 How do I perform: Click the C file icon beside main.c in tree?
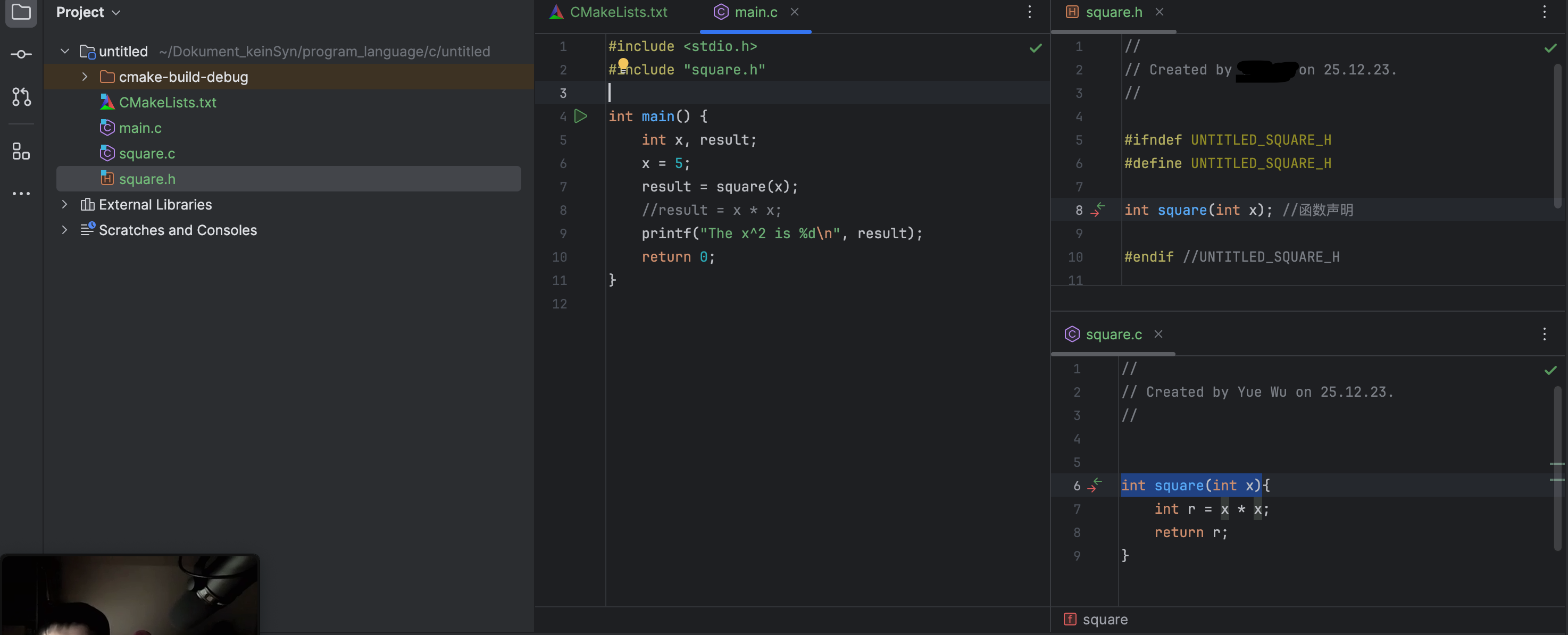[x=107, y=127]
